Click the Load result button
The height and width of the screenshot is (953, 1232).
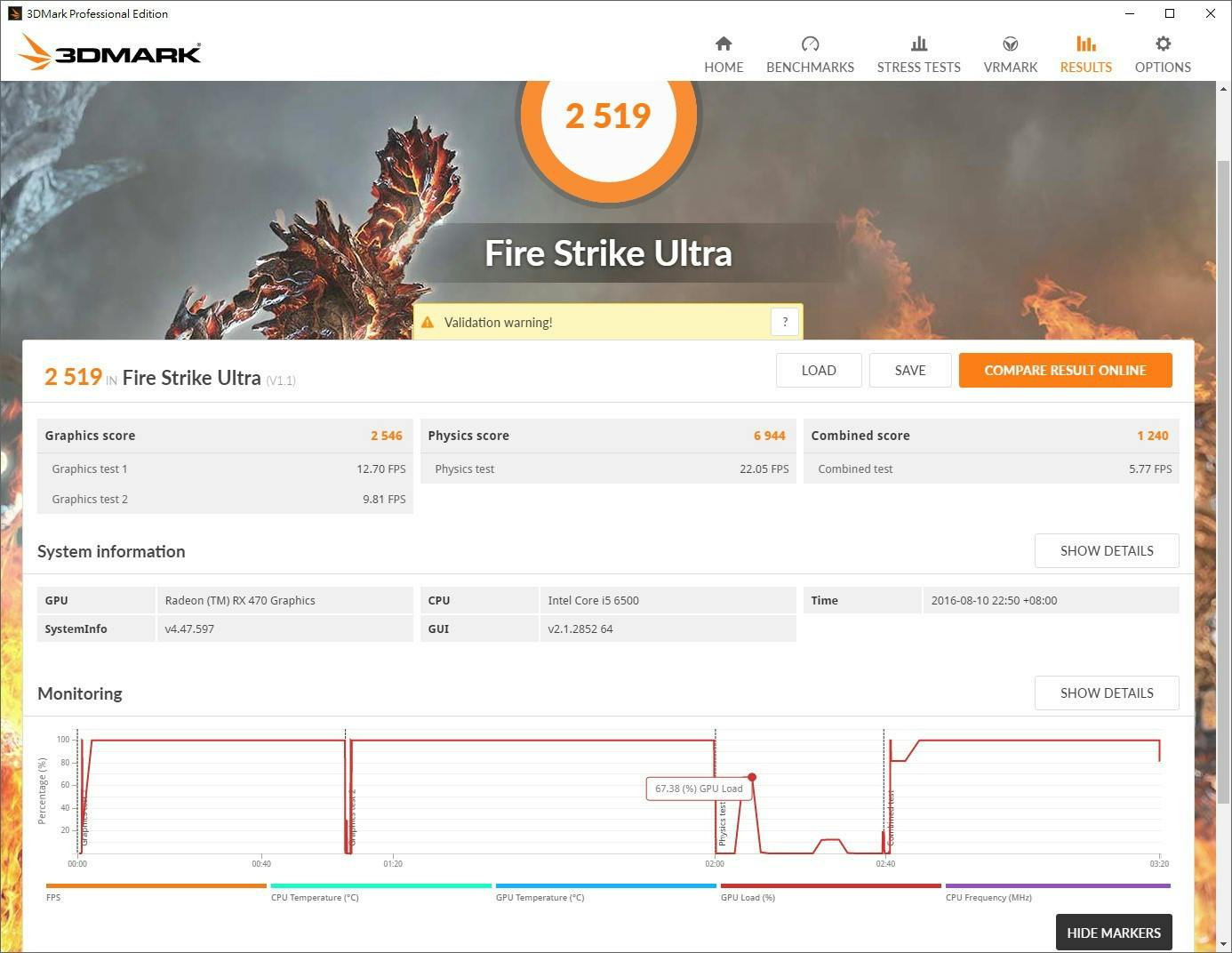point(819,371)
